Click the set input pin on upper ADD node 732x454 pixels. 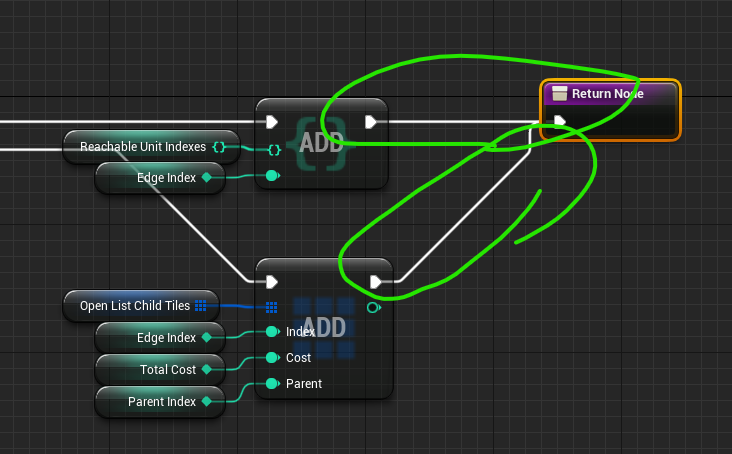(x=274, y=150)
